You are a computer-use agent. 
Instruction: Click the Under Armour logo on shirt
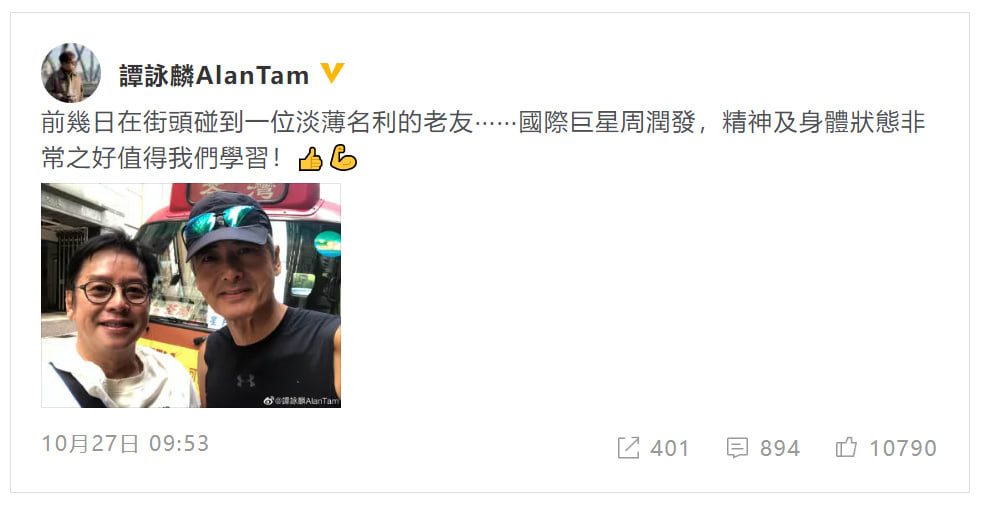pos(246,380)
